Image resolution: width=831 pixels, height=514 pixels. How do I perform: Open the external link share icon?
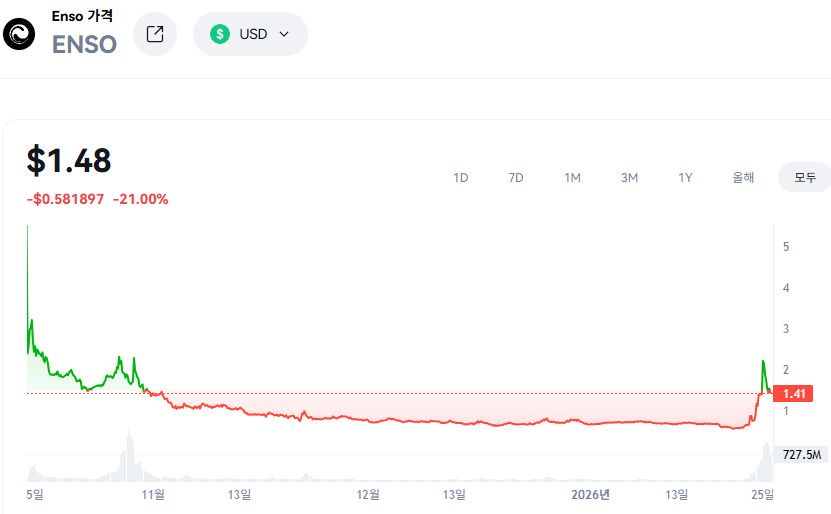(155, 34)
